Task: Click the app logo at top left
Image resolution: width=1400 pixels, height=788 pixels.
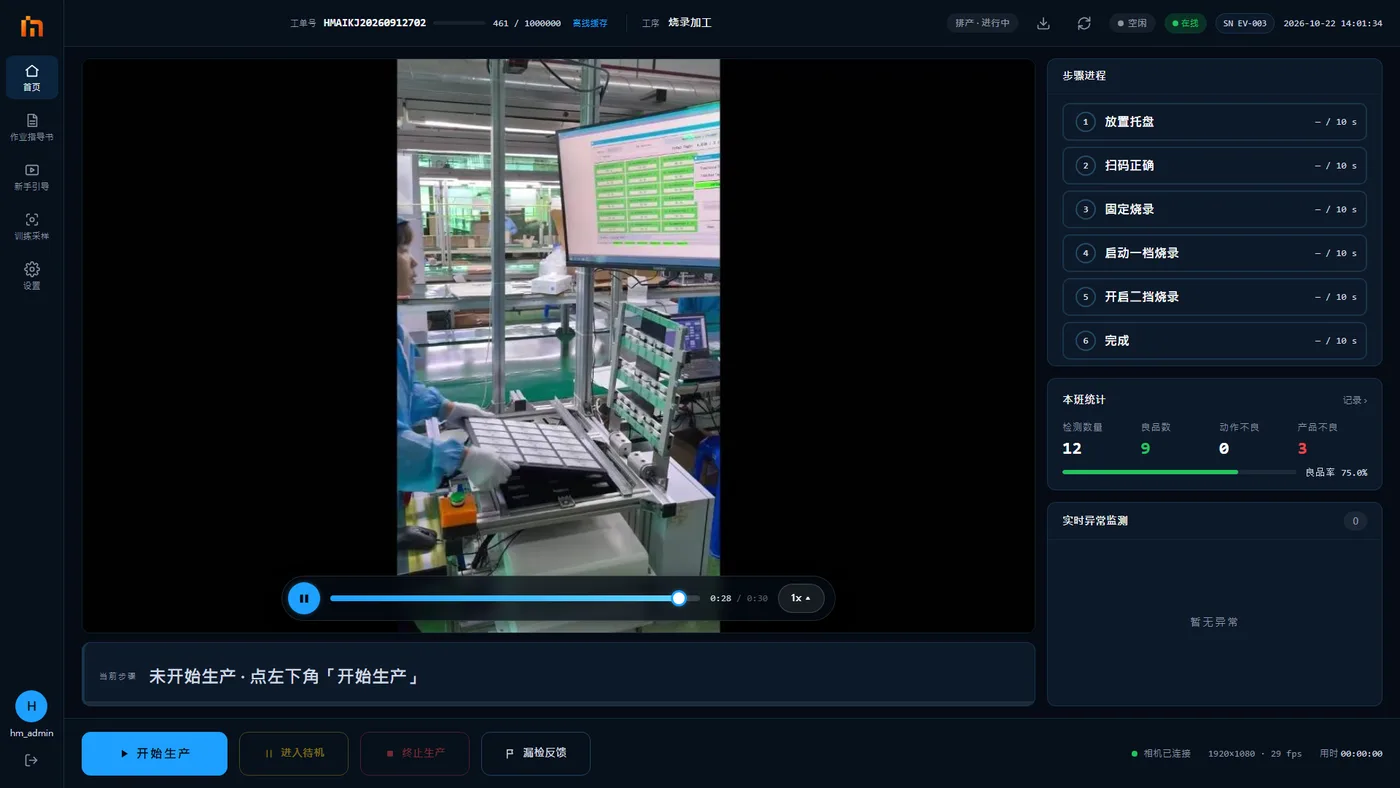Action: click(32, 26)
